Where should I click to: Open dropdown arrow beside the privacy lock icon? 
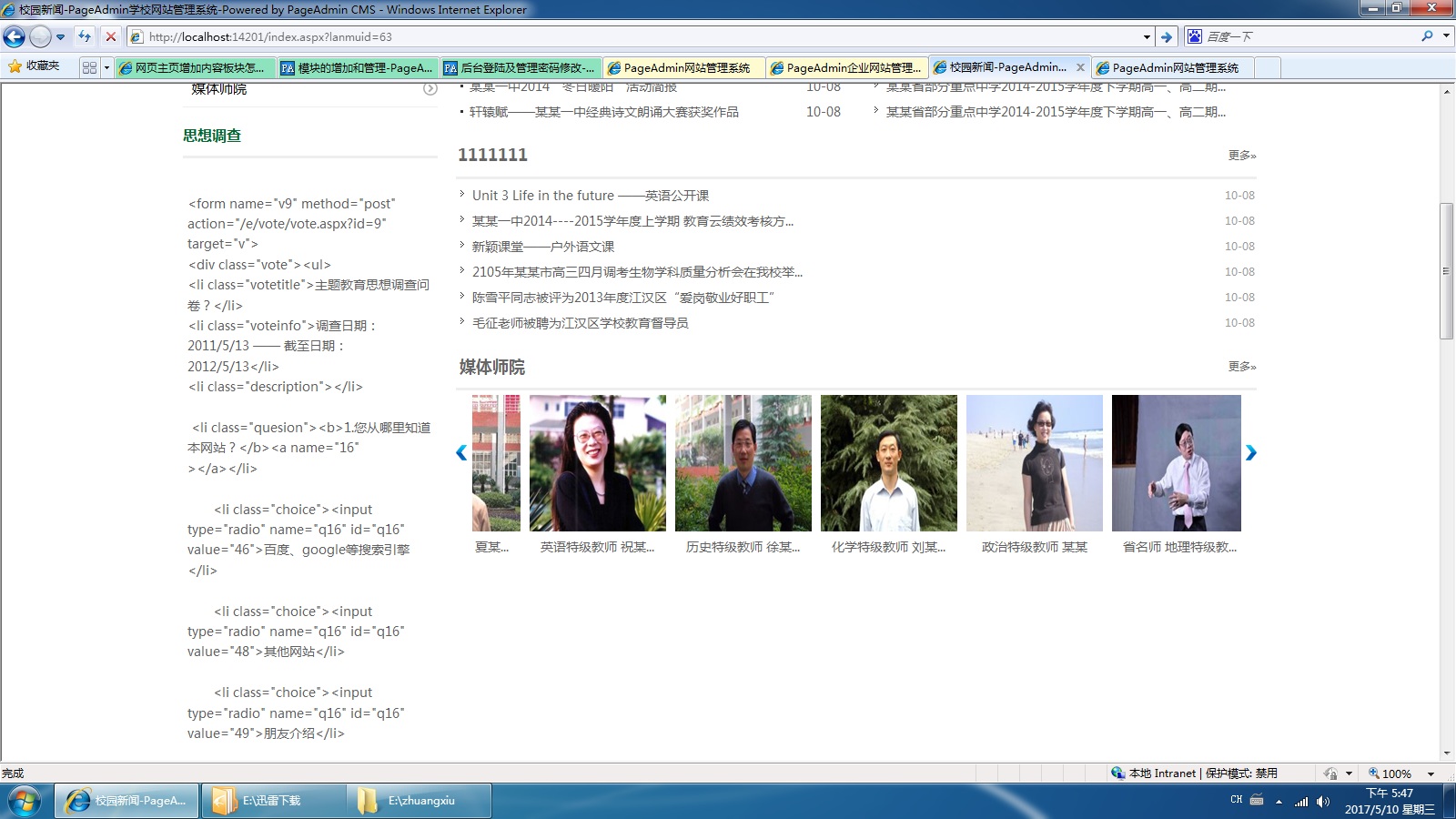coord(1349,773)
